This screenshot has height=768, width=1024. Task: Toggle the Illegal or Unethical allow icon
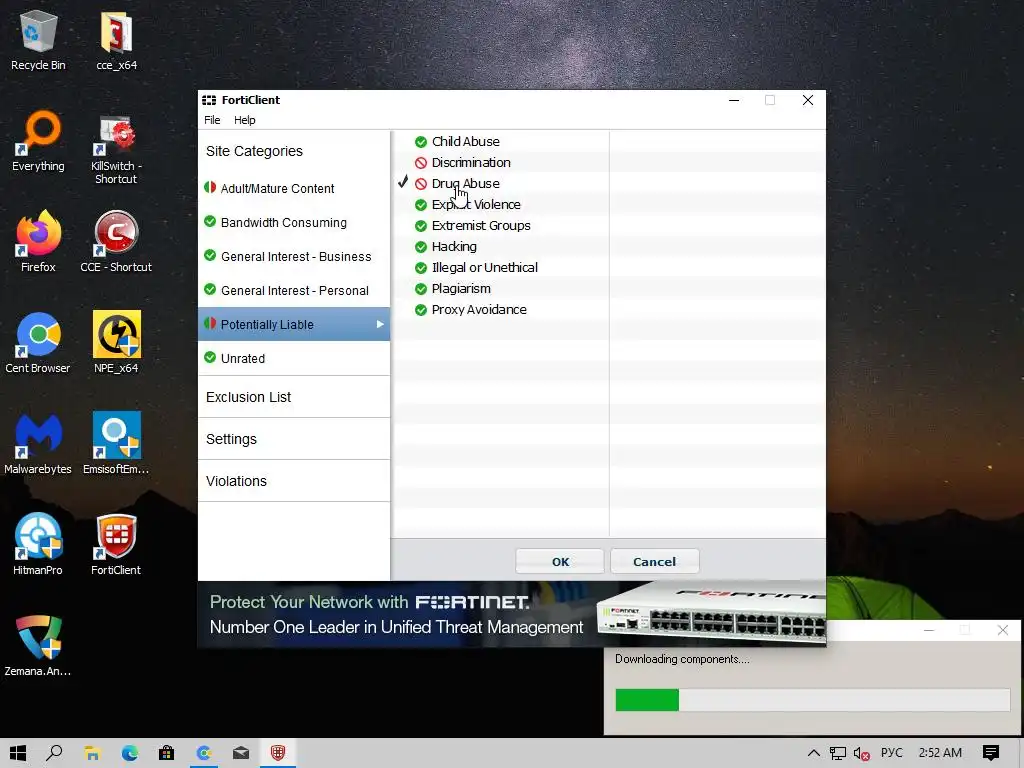point(421,268)
